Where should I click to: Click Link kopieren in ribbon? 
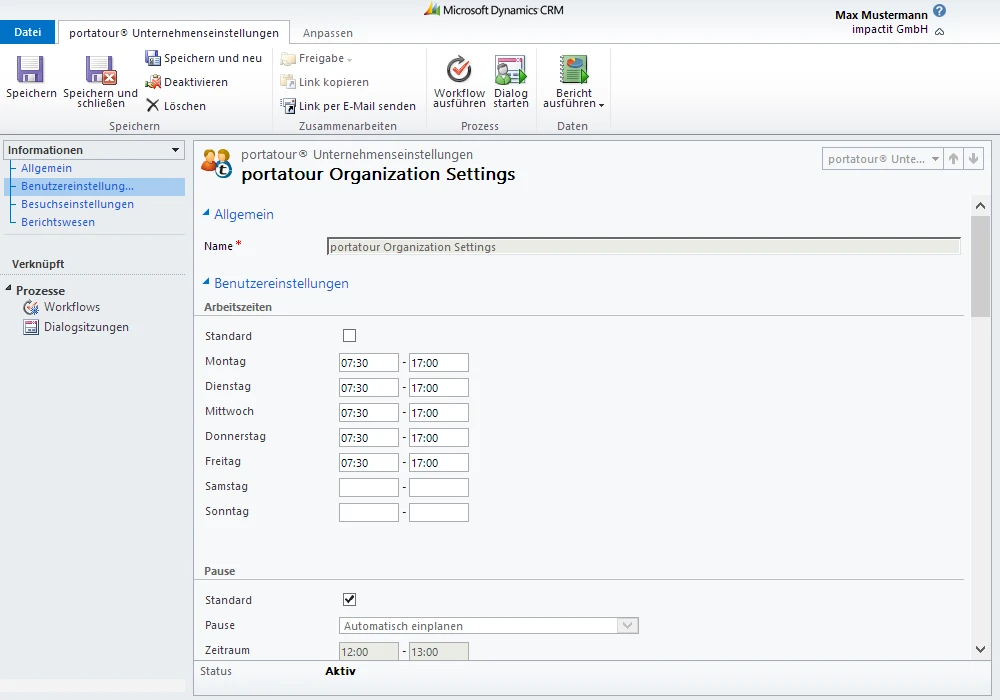click(x=325, y=82)
